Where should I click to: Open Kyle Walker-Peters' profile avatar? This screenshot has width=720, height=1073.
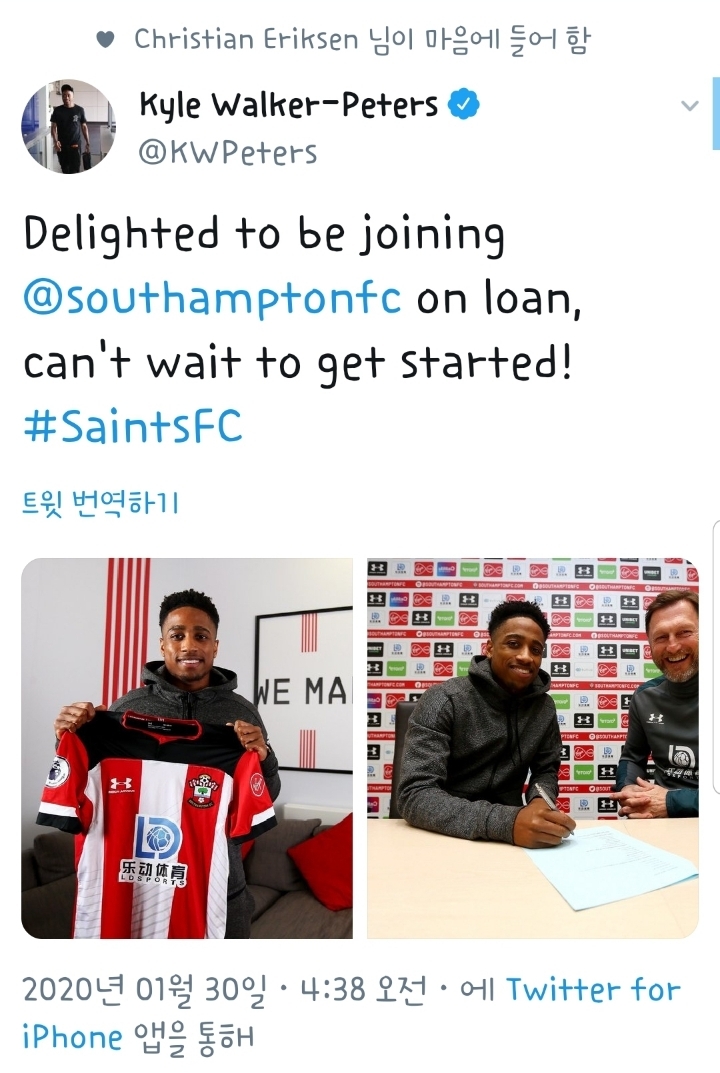68,127
